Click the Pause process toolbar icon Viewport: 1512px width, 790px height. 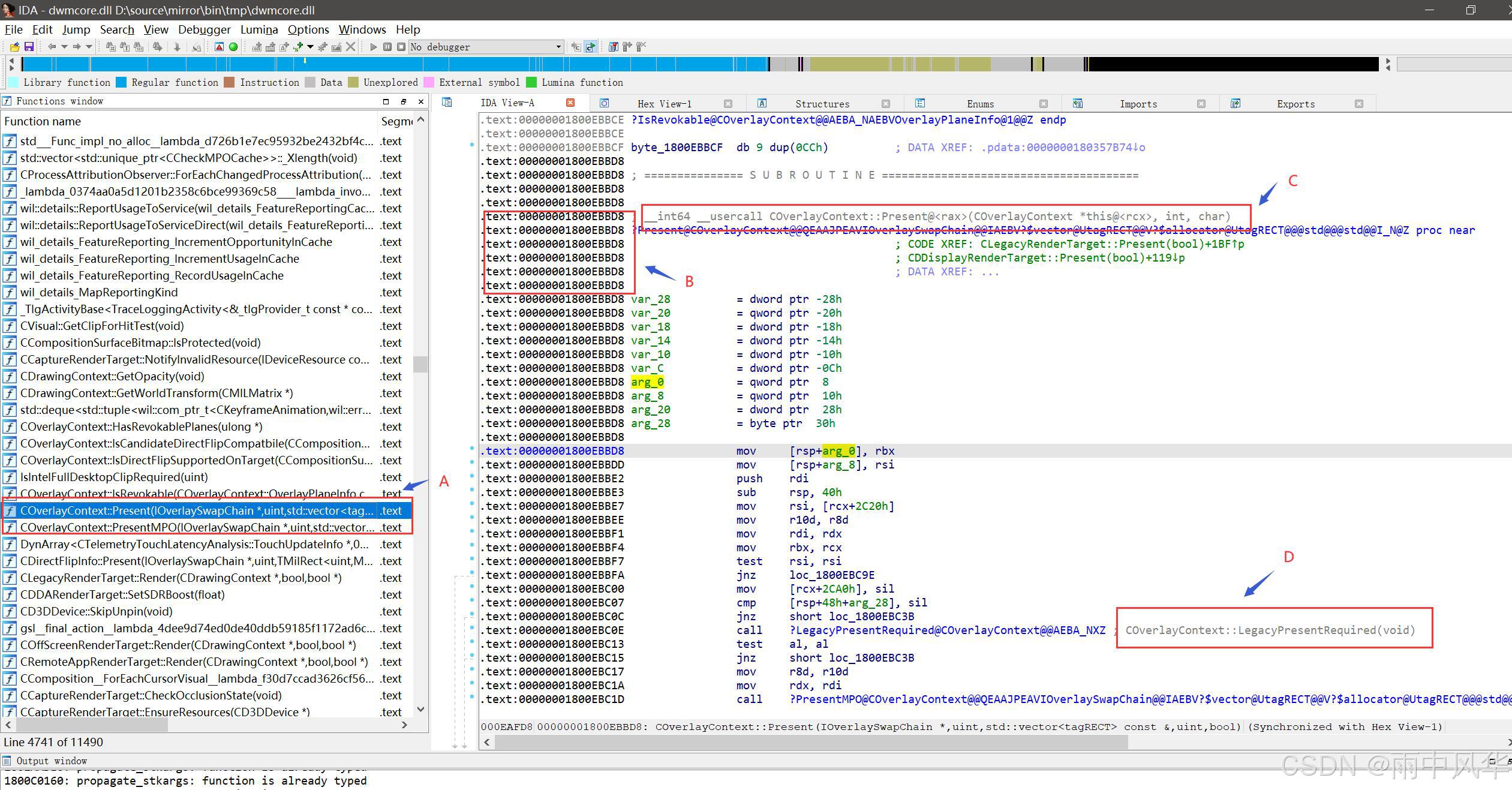387,47
